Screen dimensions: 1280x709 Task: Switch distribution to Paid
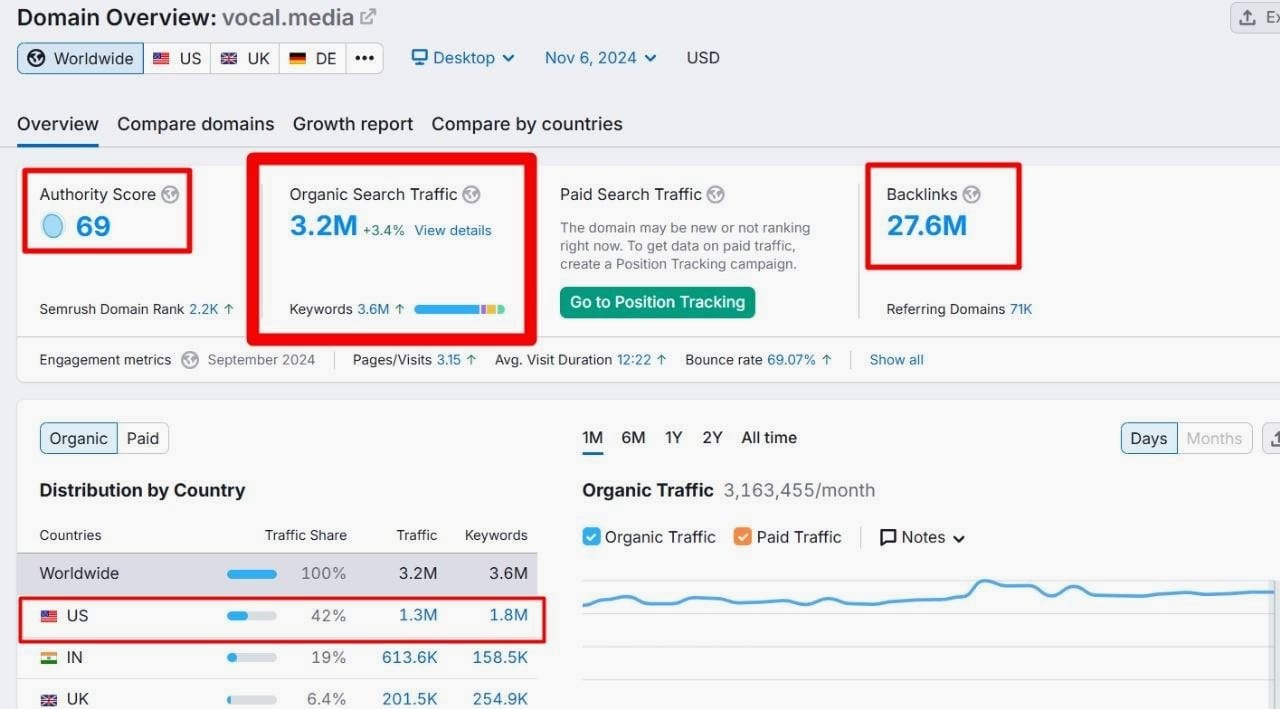point(143,438)
